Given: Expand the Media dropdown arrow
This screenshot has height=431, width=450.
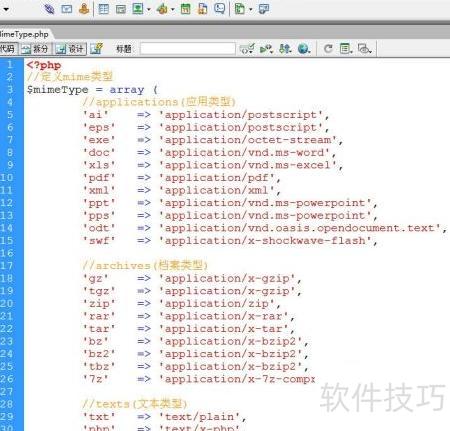Looking at the screenshot, I should click(x=173, y=9).
